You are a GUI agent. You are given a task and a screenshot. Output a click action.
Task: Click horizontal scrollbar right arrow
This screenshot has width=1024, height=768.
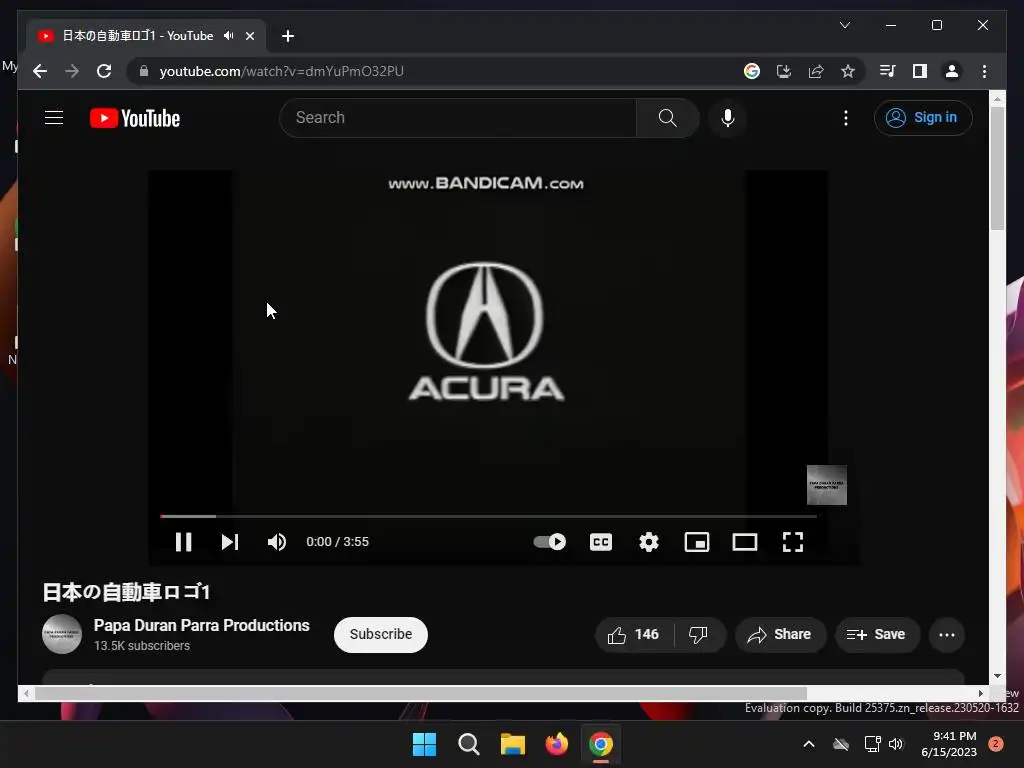(980, 694)
